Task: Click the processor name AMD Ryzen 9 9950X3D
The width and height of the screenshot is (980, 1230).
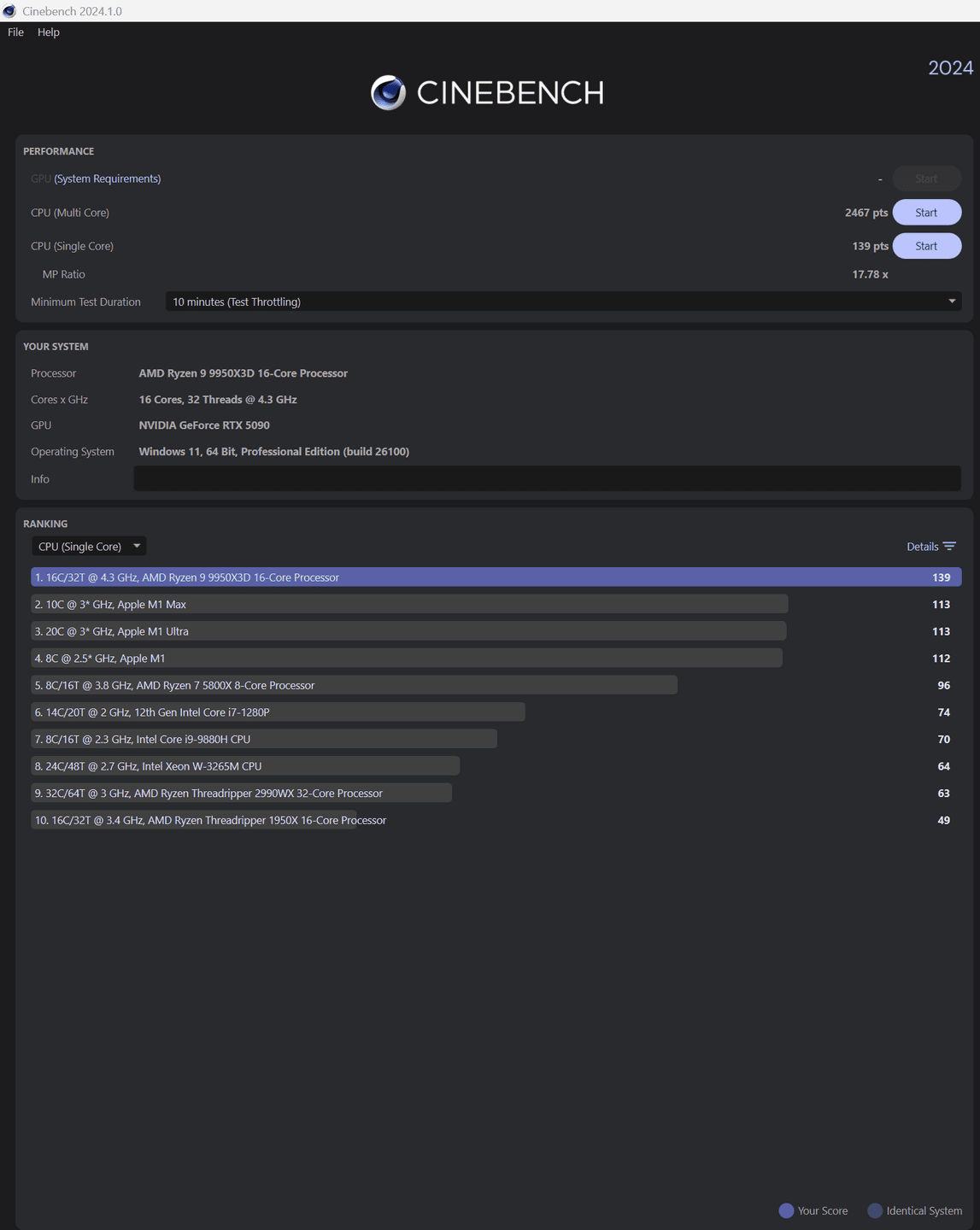Action: pos(244,373)
